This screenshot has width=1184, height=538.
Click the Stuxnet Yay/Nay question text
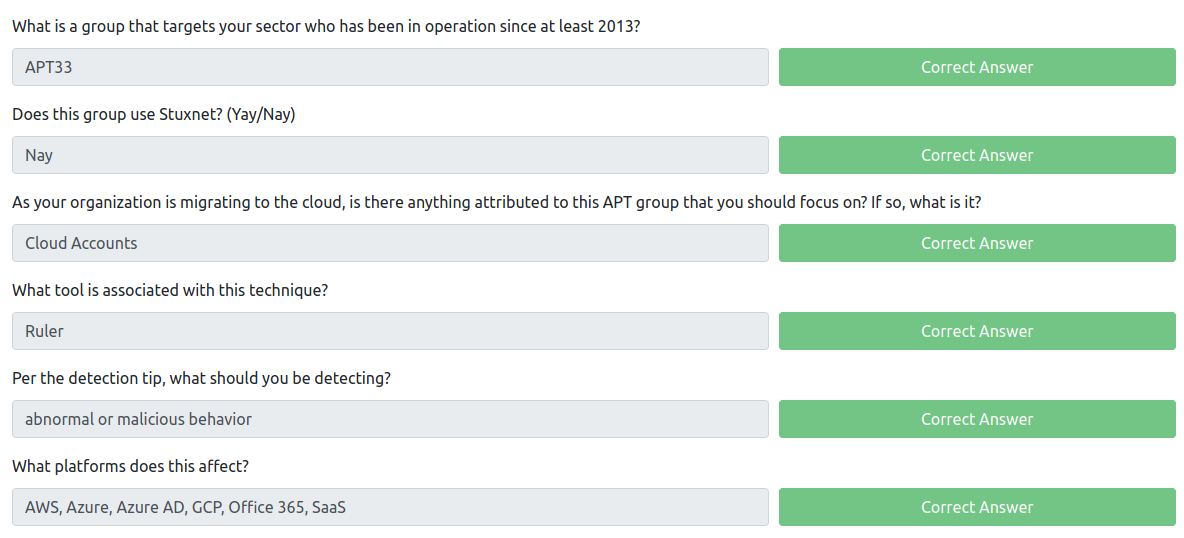[x=154, y=114]
